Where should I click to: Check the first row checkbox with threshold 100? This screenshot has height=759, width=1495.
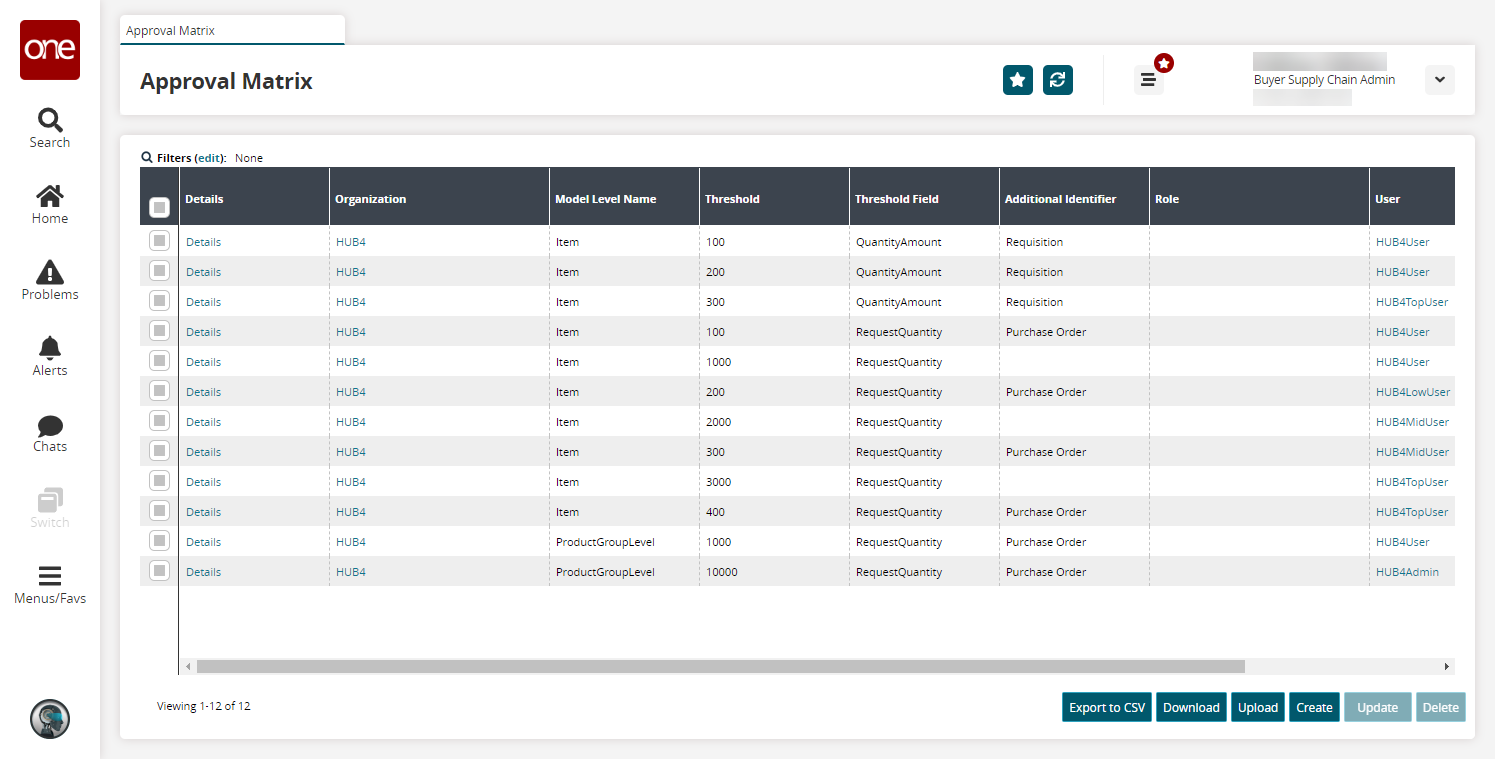coord(159,241)
